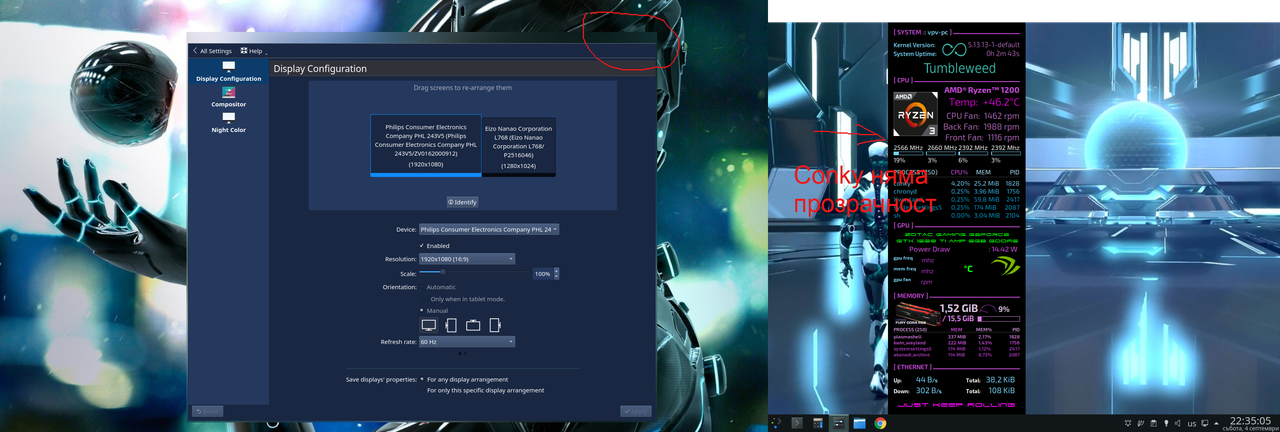Open the Night Color settings module
1280x432 pixels.
pos(229,122)
